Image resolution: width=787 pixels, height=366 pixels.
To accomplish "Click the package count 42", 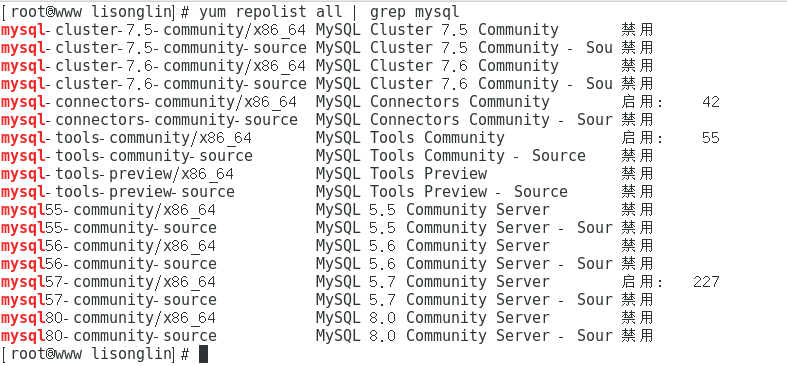I will click(x=711, y=102).
